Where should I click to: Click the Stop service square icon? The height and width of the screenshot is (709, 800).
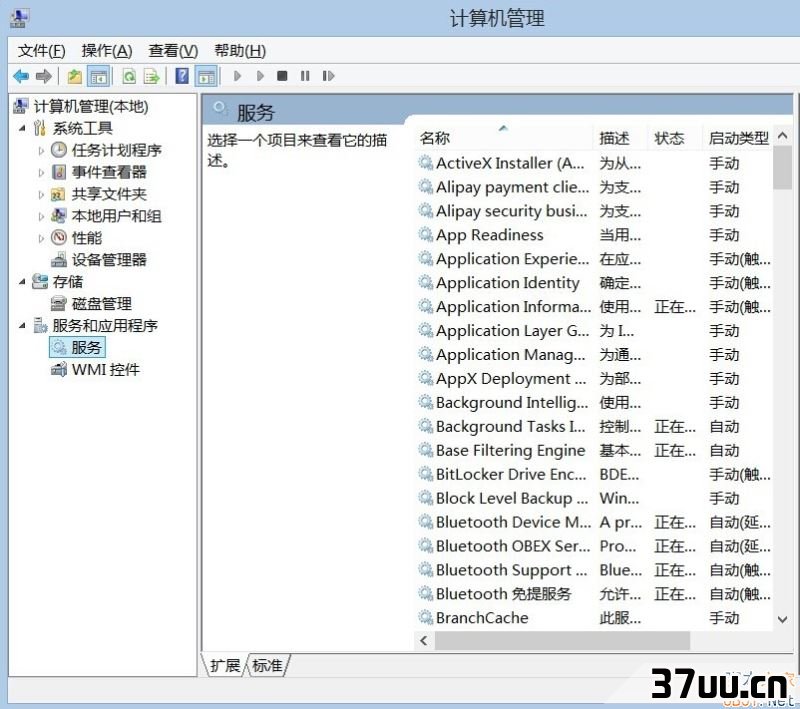282,77
